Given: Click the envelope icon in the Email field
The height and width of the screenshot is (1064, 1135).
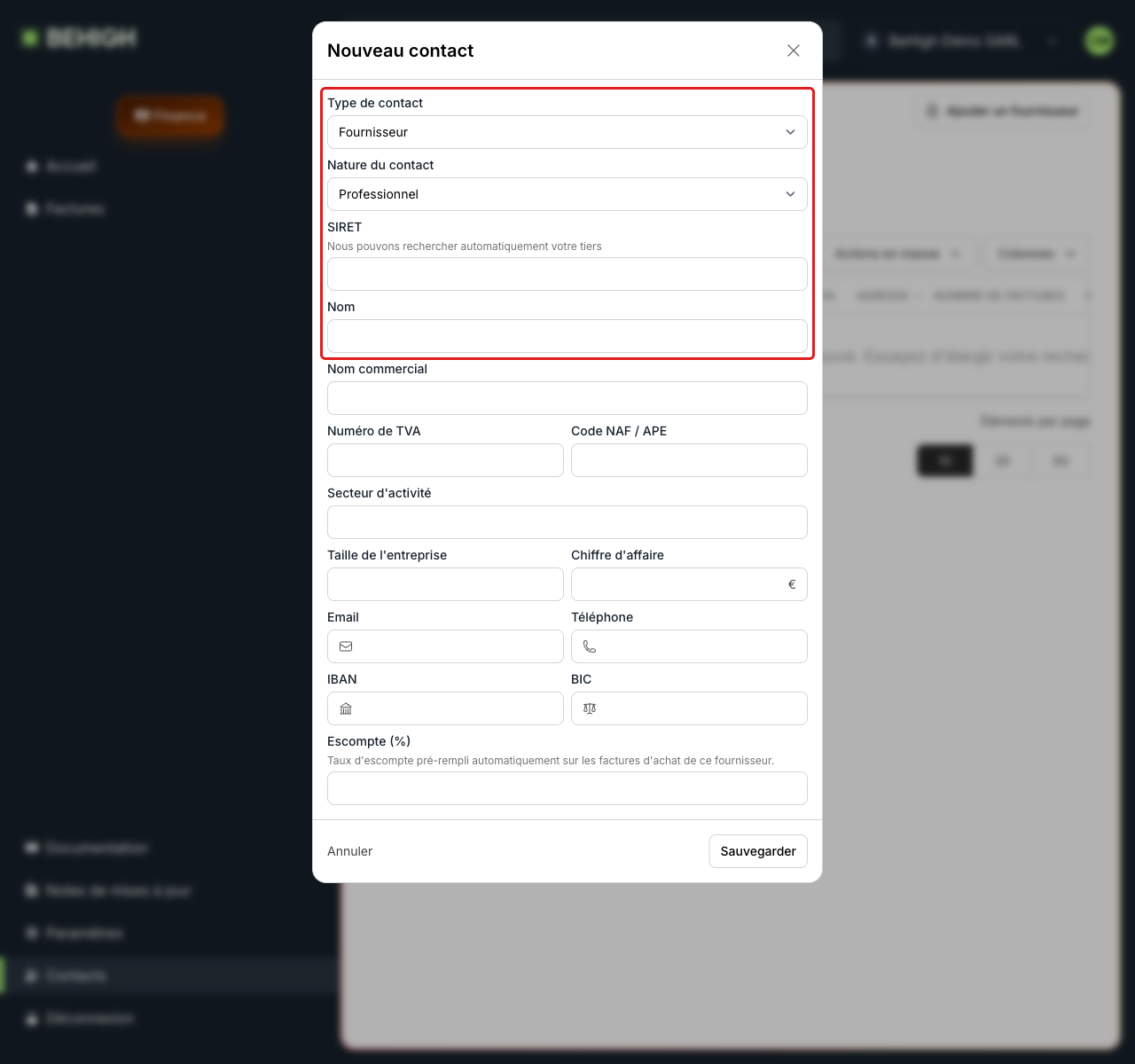Looking at the screenshot, I should point(346,646).
